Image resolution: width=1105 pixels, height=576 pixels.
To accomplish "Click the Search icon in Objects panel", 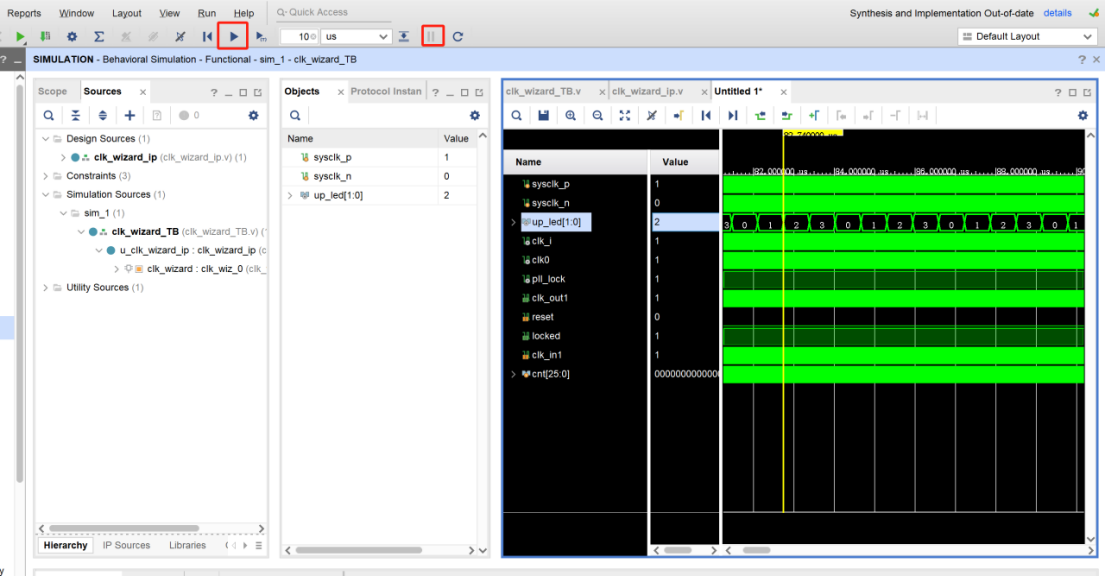I will coord(295,116).
